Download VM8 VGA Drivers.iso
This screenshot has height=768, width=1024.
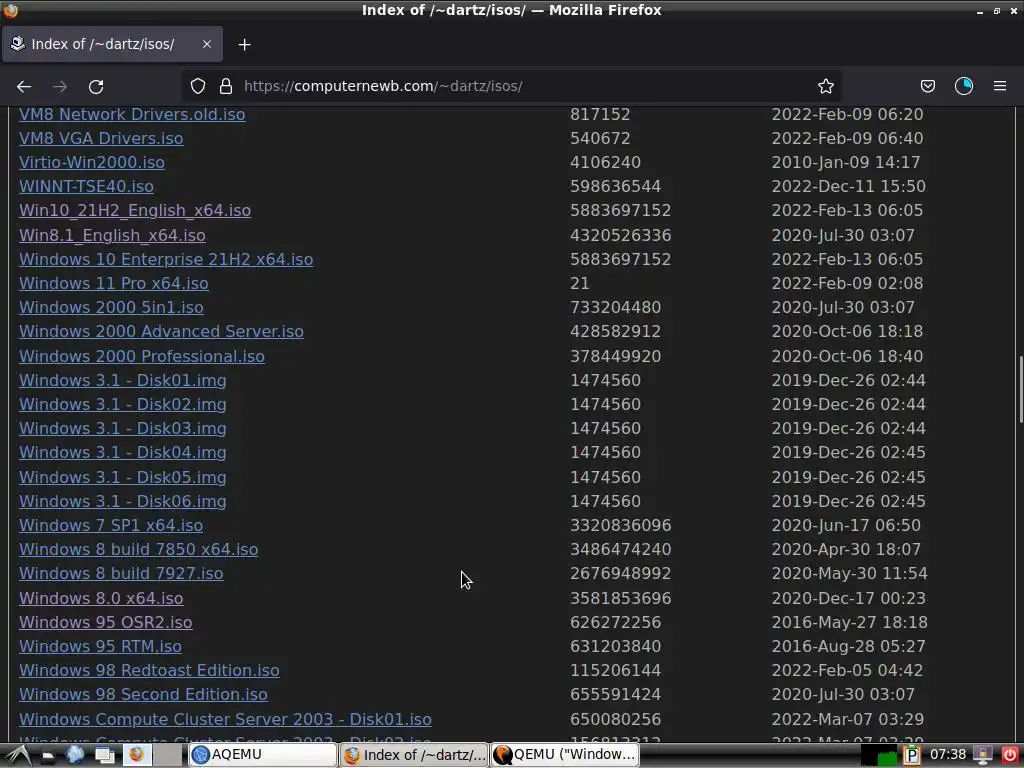pyautogui.click(x=101, y=138)
